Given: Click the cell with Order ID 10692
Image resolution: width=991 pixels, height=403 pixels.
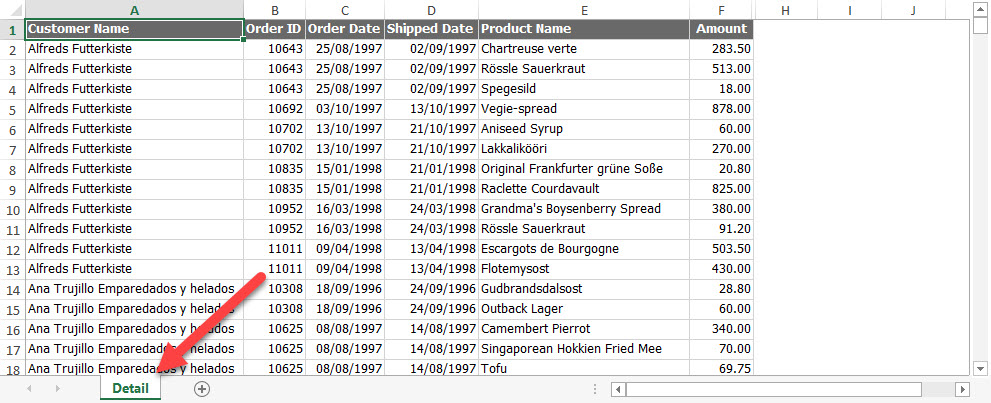Looking at the screenshot, I should point(274,109).
